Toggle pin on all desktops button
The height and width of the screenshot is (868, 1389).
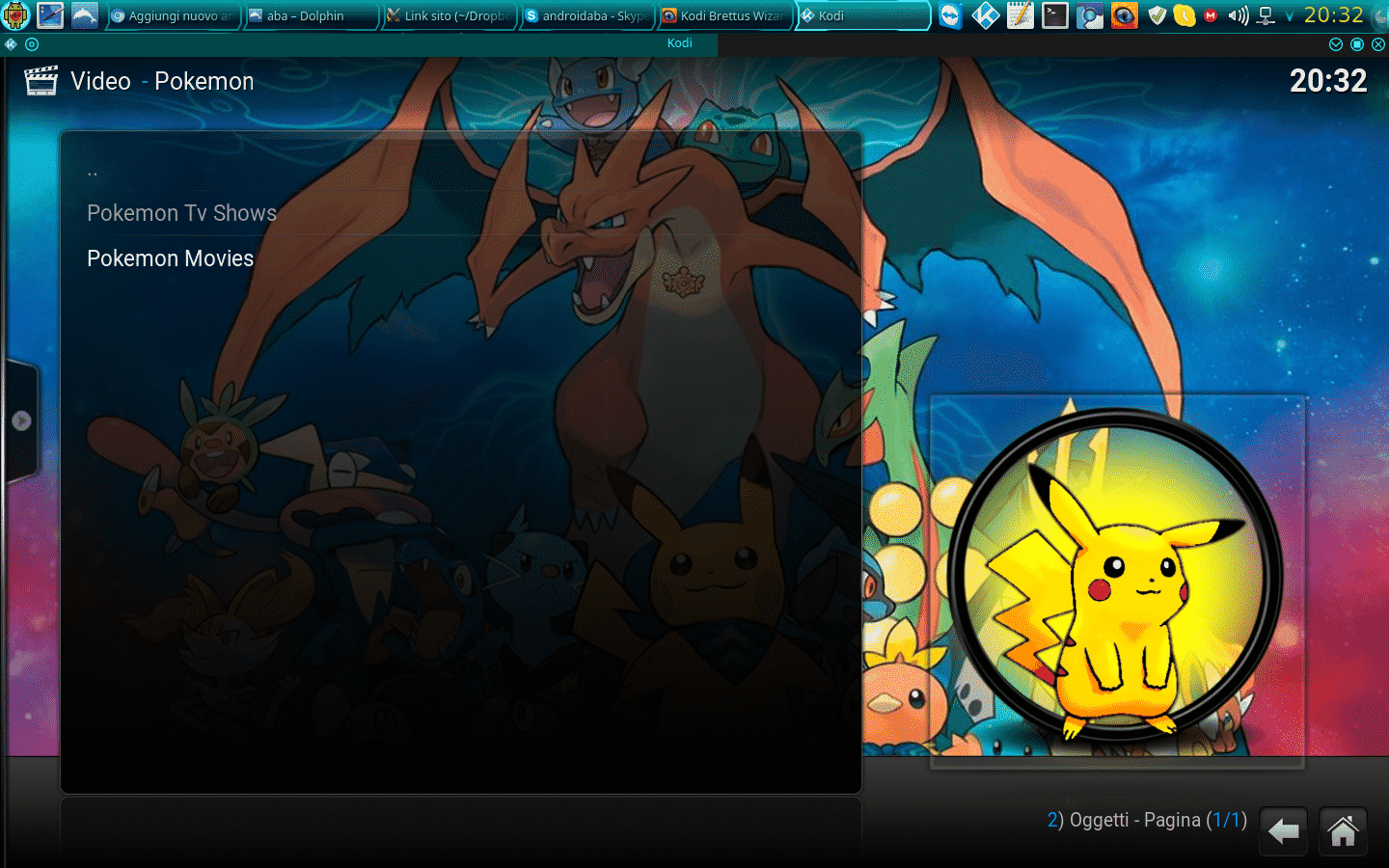(32, 44)
